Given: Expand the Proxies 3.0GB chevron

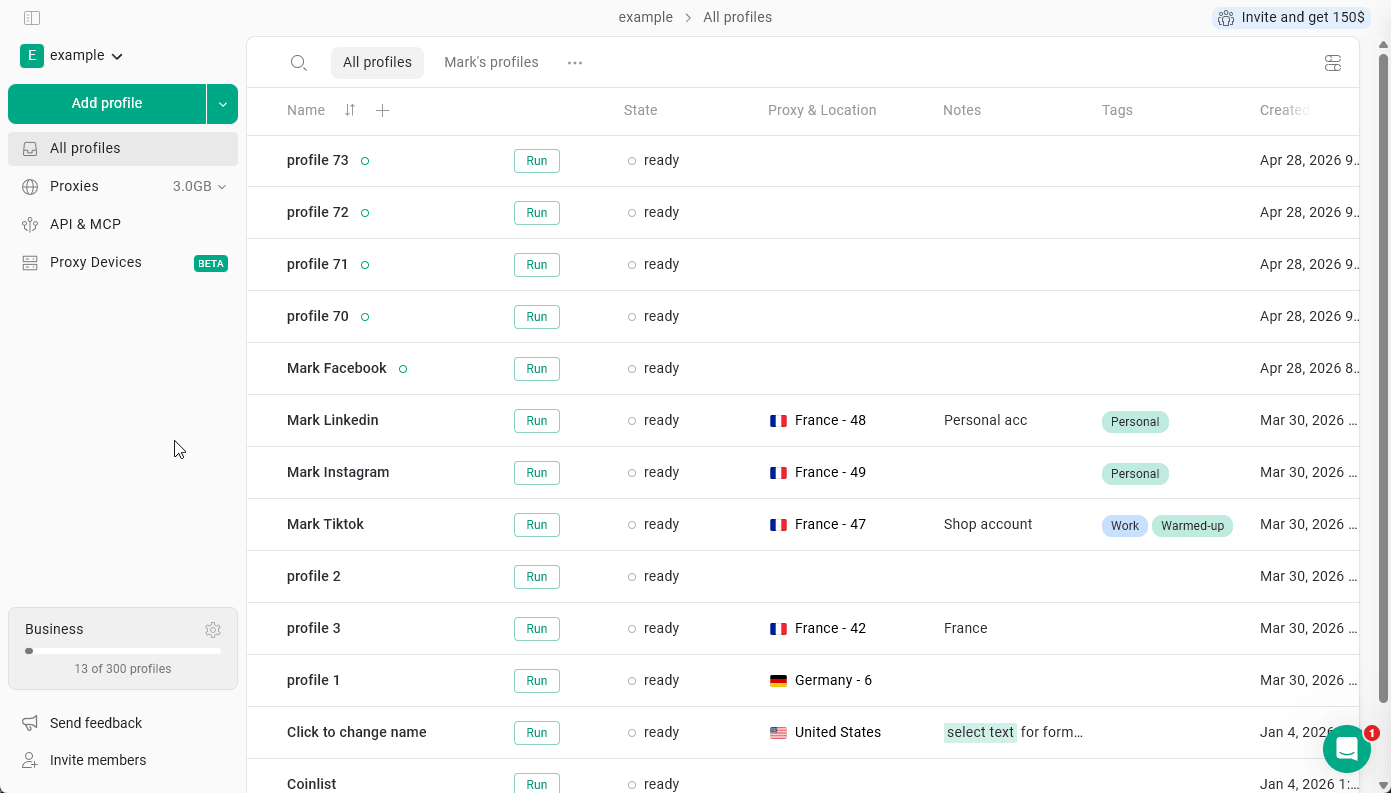Looking at the screenshot, I should (222, 187).
